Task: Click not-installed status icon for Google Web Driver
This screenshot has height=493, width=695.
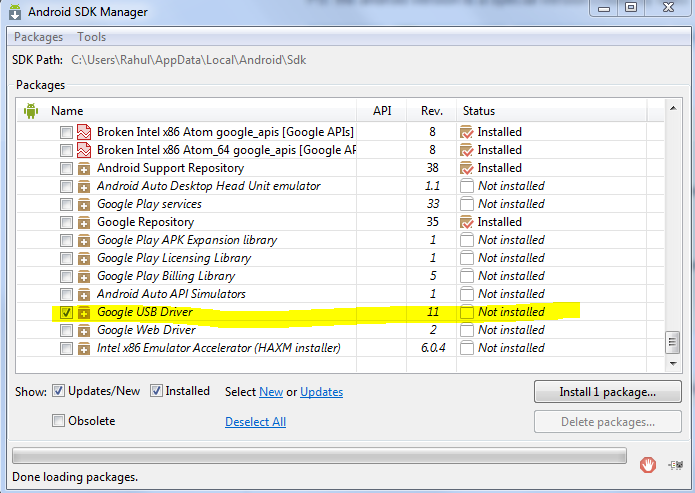Action: (467, 330)
